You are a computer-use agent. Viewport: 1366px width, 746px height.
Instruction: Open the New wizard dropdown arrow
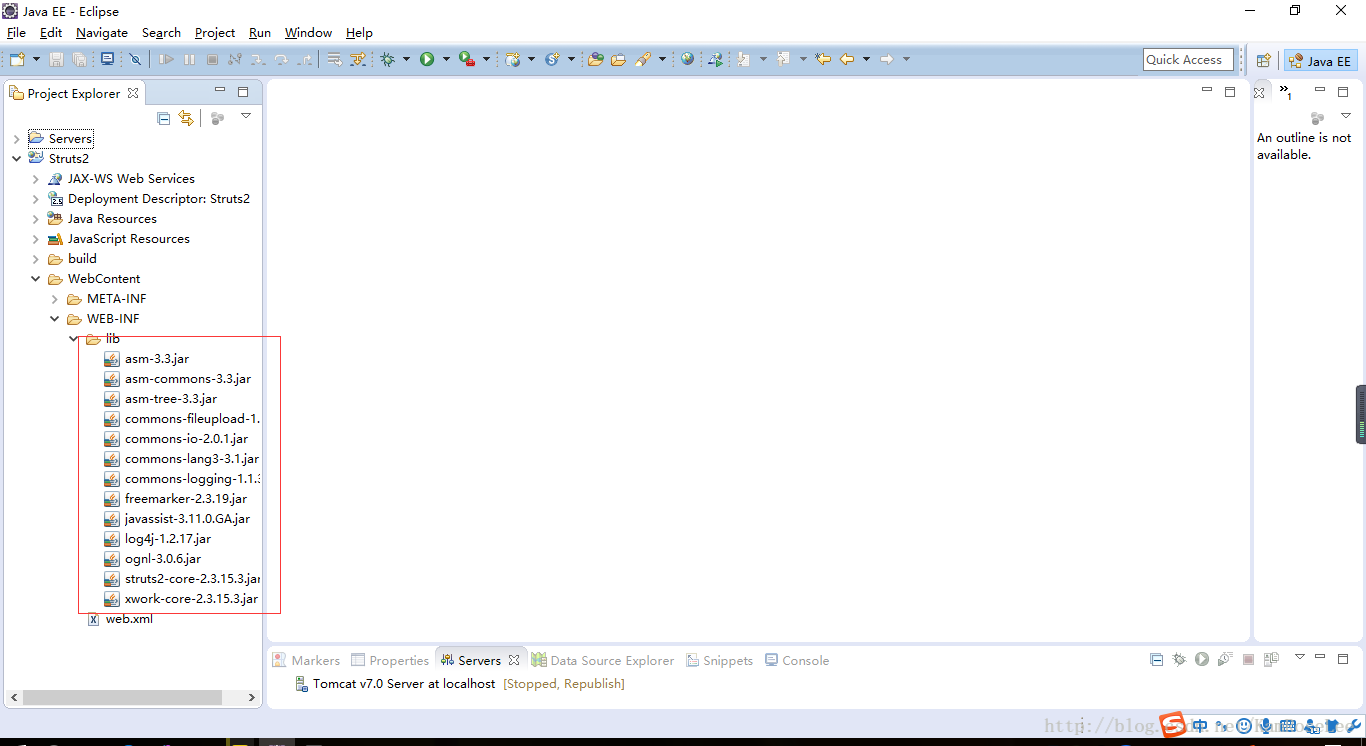point(36,59)
